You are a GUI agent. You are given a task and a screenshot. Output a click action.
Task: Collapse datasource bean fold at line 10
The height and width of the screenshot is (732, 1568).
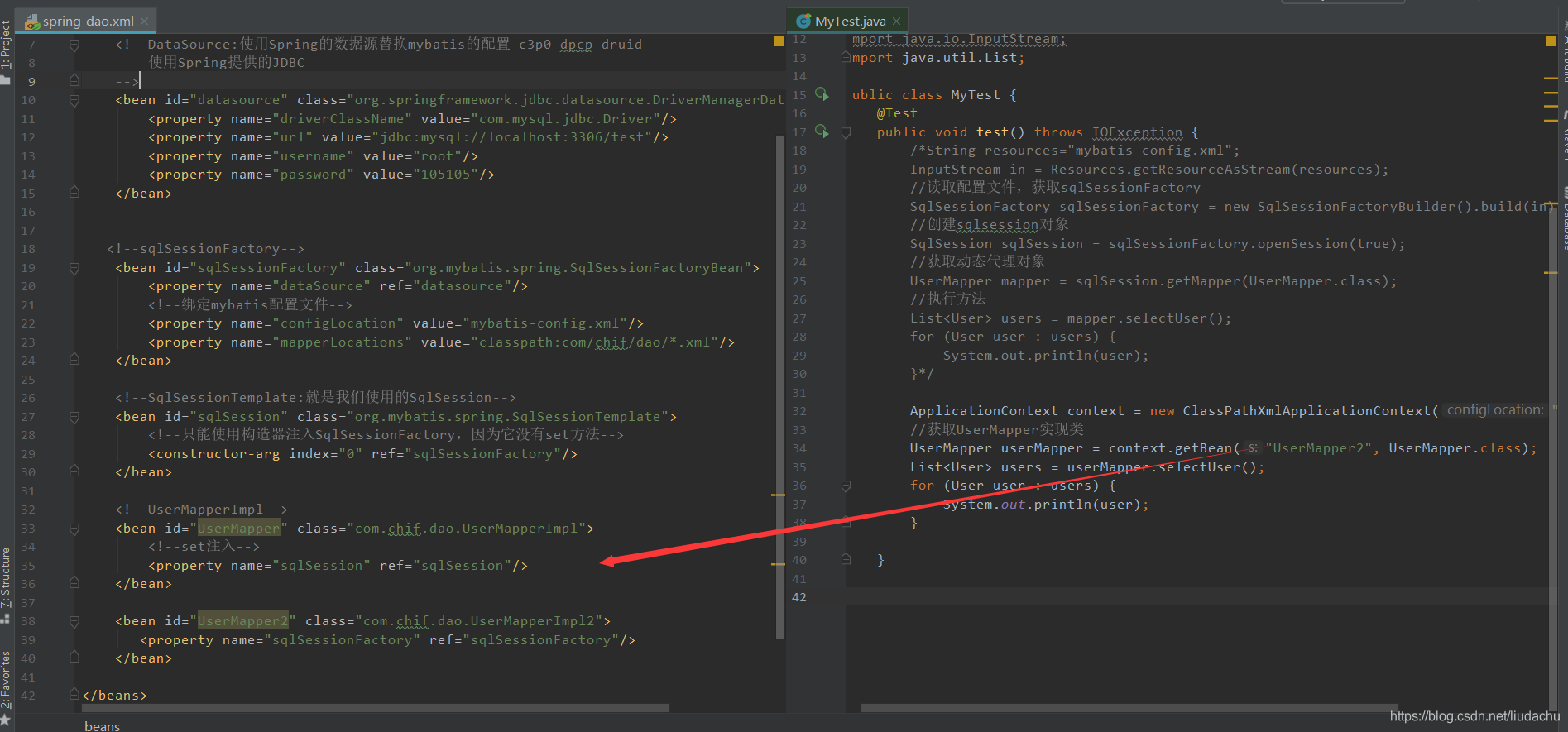click(x=74, y=100)
